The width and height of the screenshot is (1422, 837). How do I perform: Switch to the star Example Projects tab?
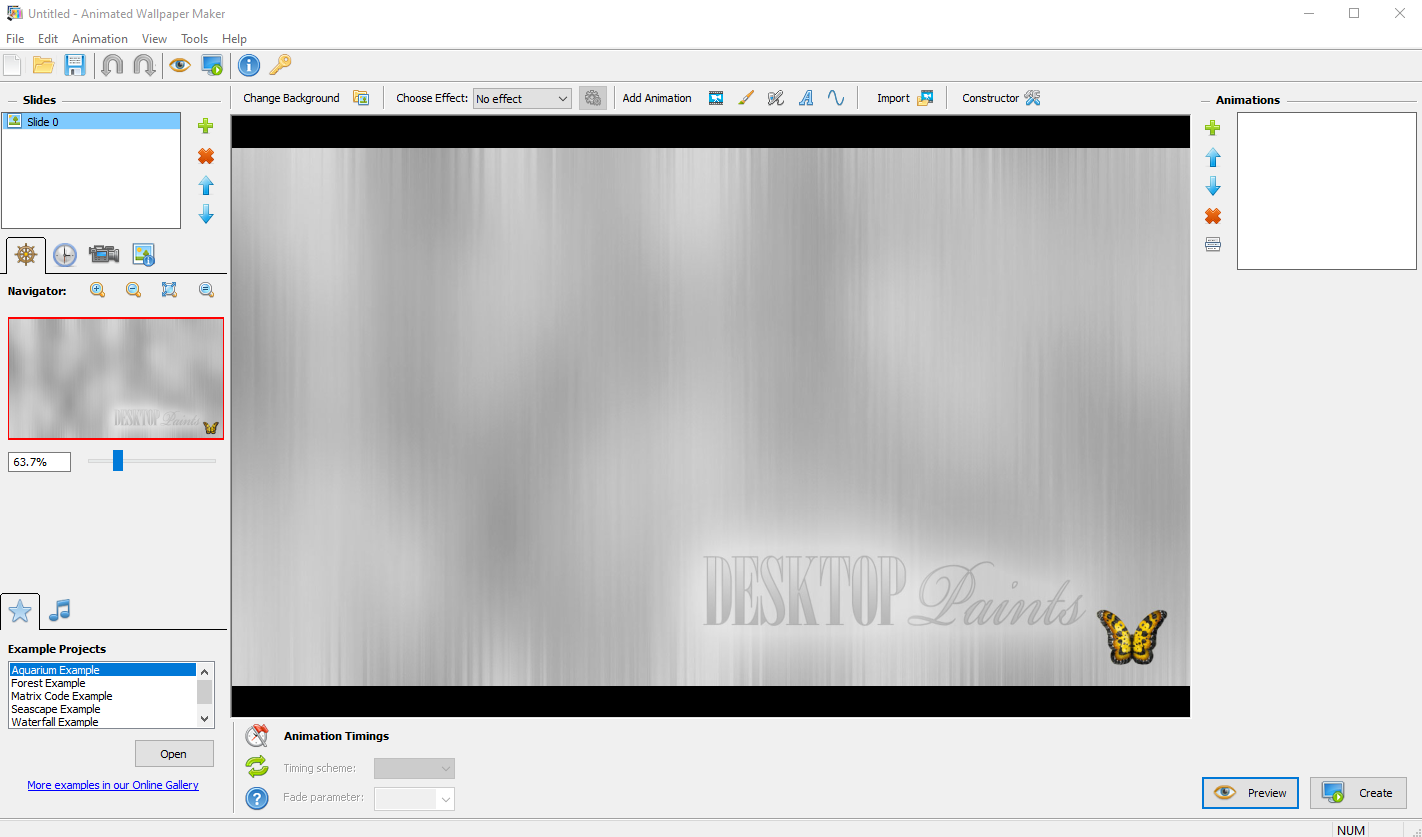pos(20,610)
